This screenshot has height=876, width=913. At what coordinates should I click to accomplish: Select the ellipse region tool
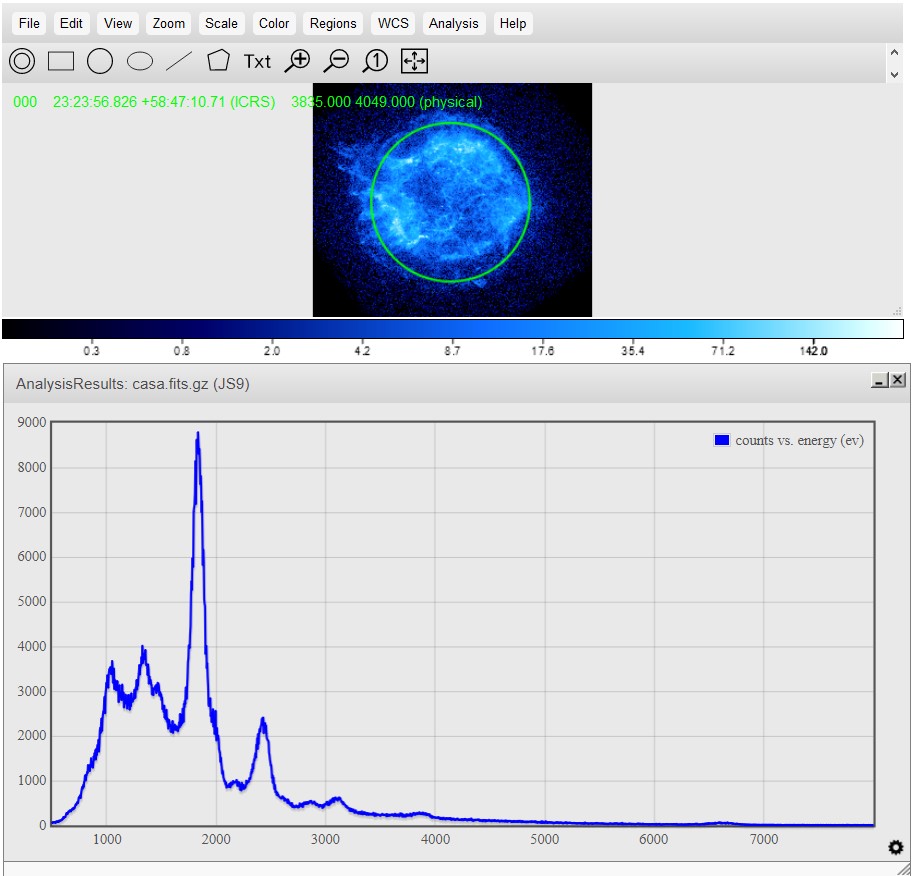pos(140,61)
